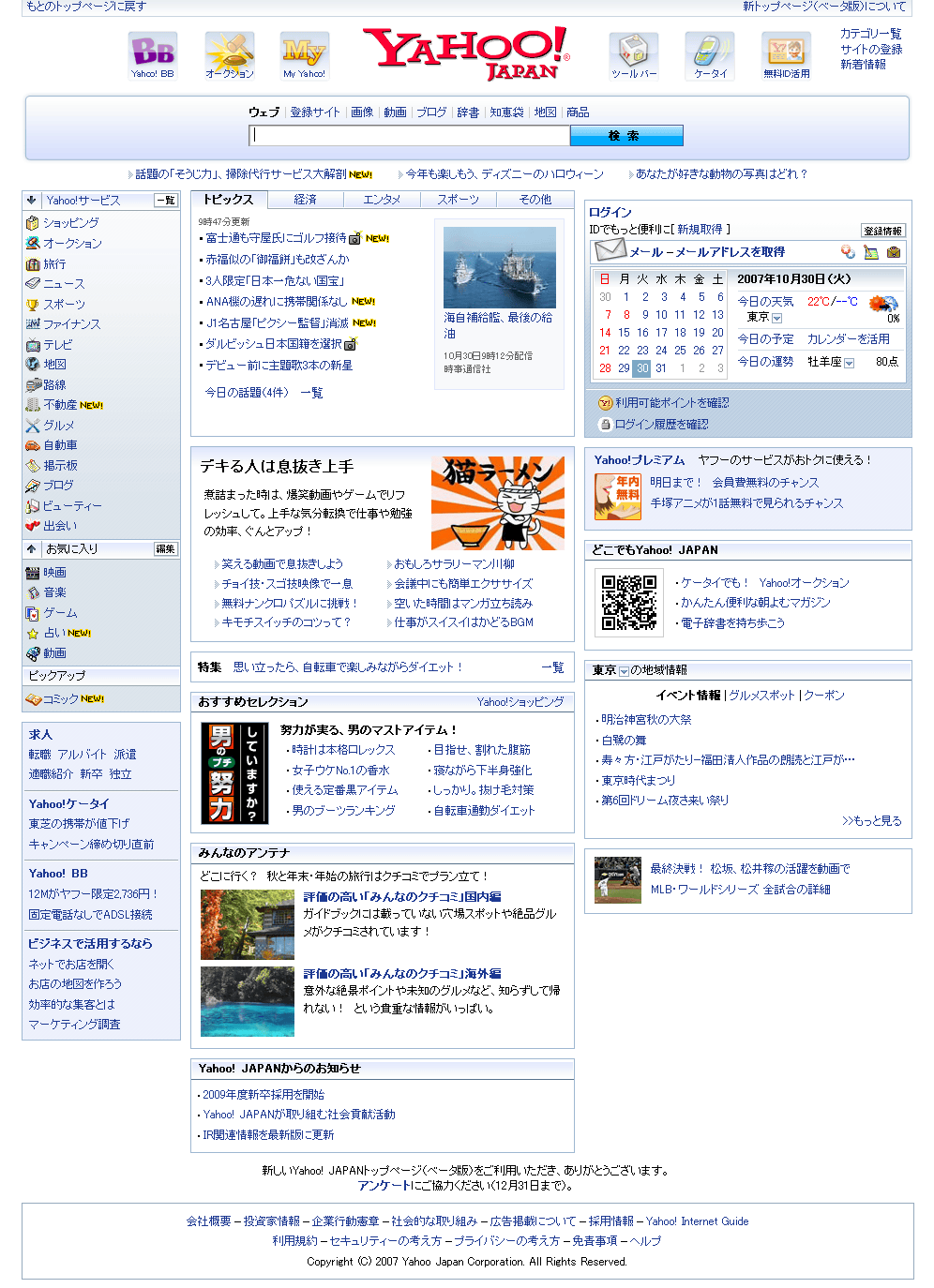Open ファイナンス from the sidebar icons

tap(32, 323)
